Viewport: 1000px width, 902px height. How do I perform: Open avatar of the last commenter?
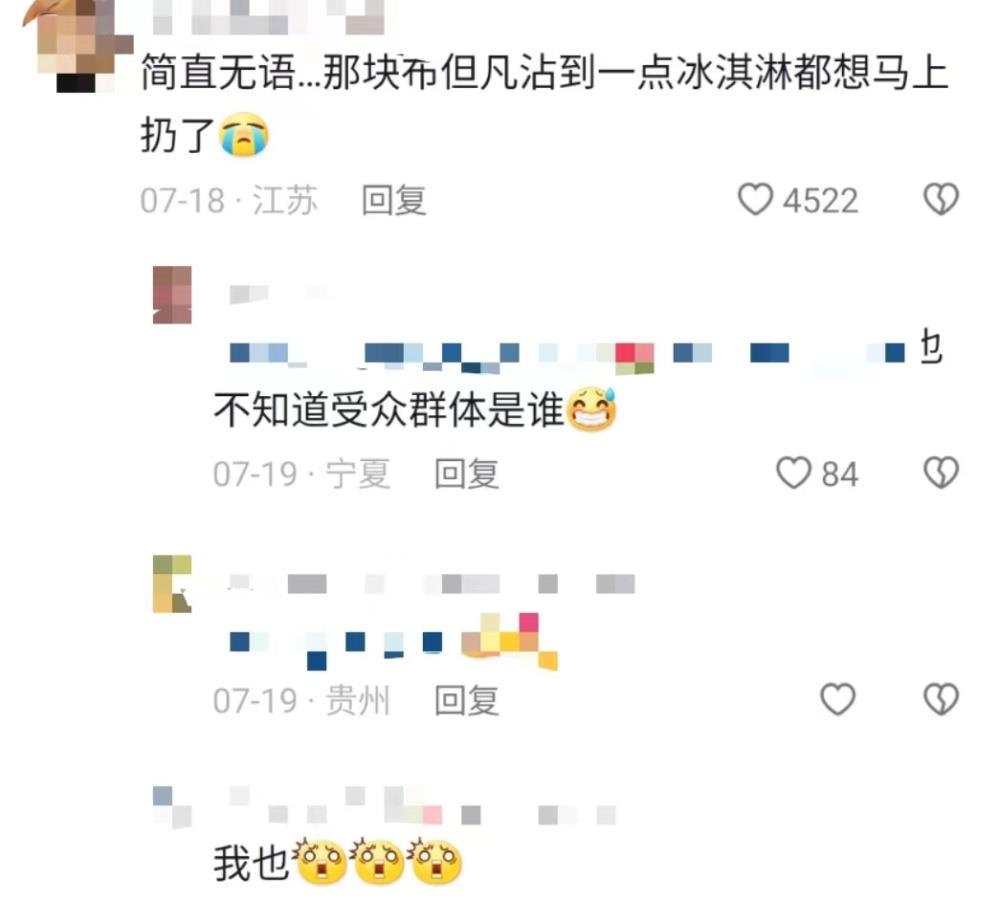[x=172, y=807]
